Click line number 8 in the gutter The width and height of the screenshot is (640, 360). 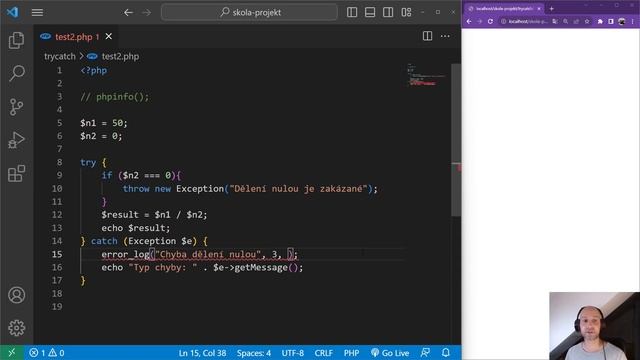coord(59,162)
